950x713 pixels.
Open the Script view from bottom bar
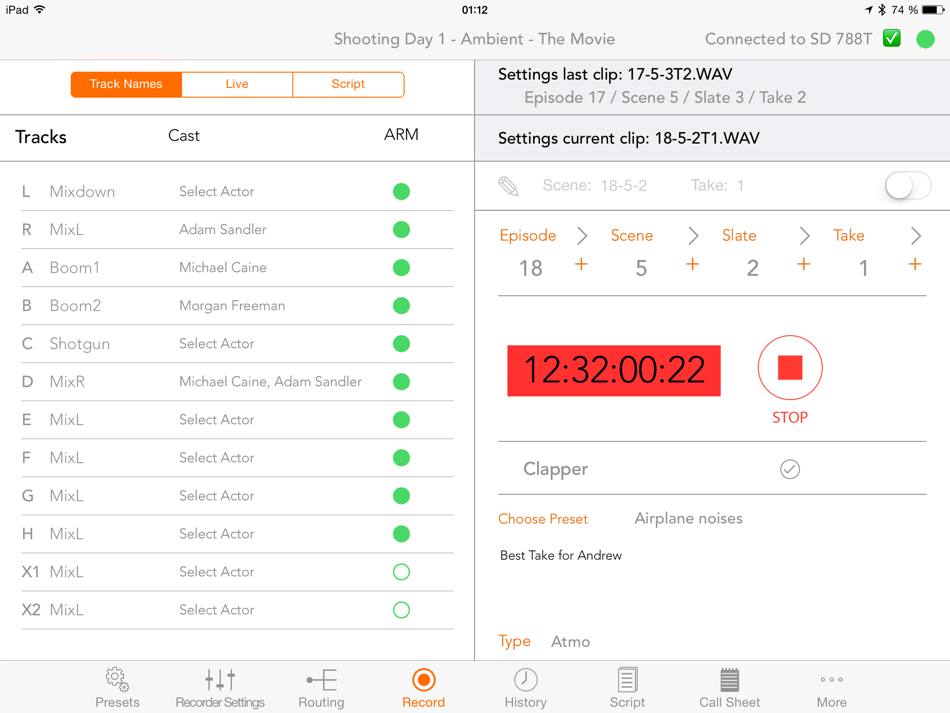coord(627,688)
